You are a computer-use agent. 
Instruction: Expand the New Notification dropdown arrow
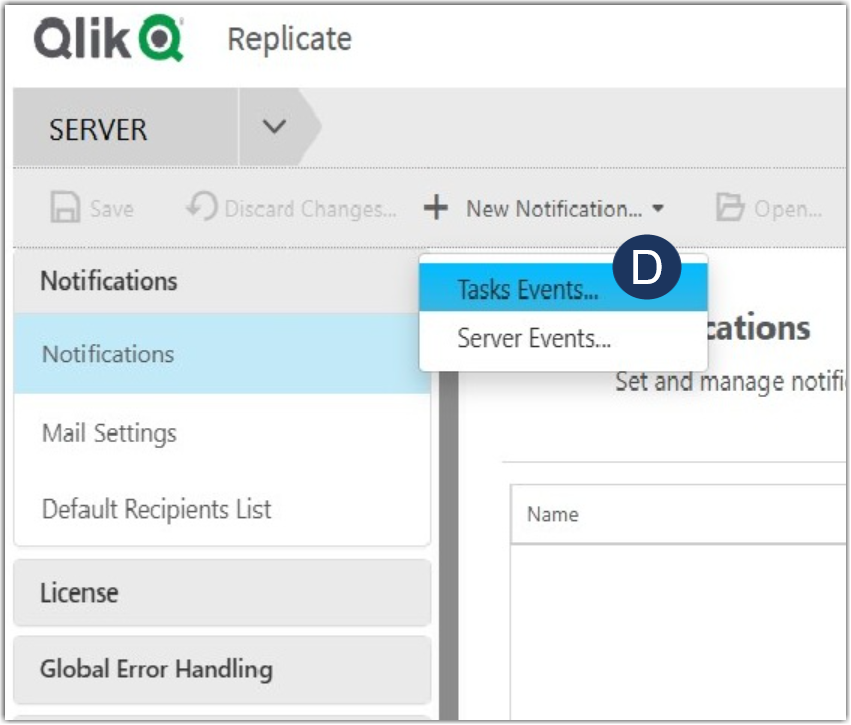pyautogui.click(x=660, y=209)
